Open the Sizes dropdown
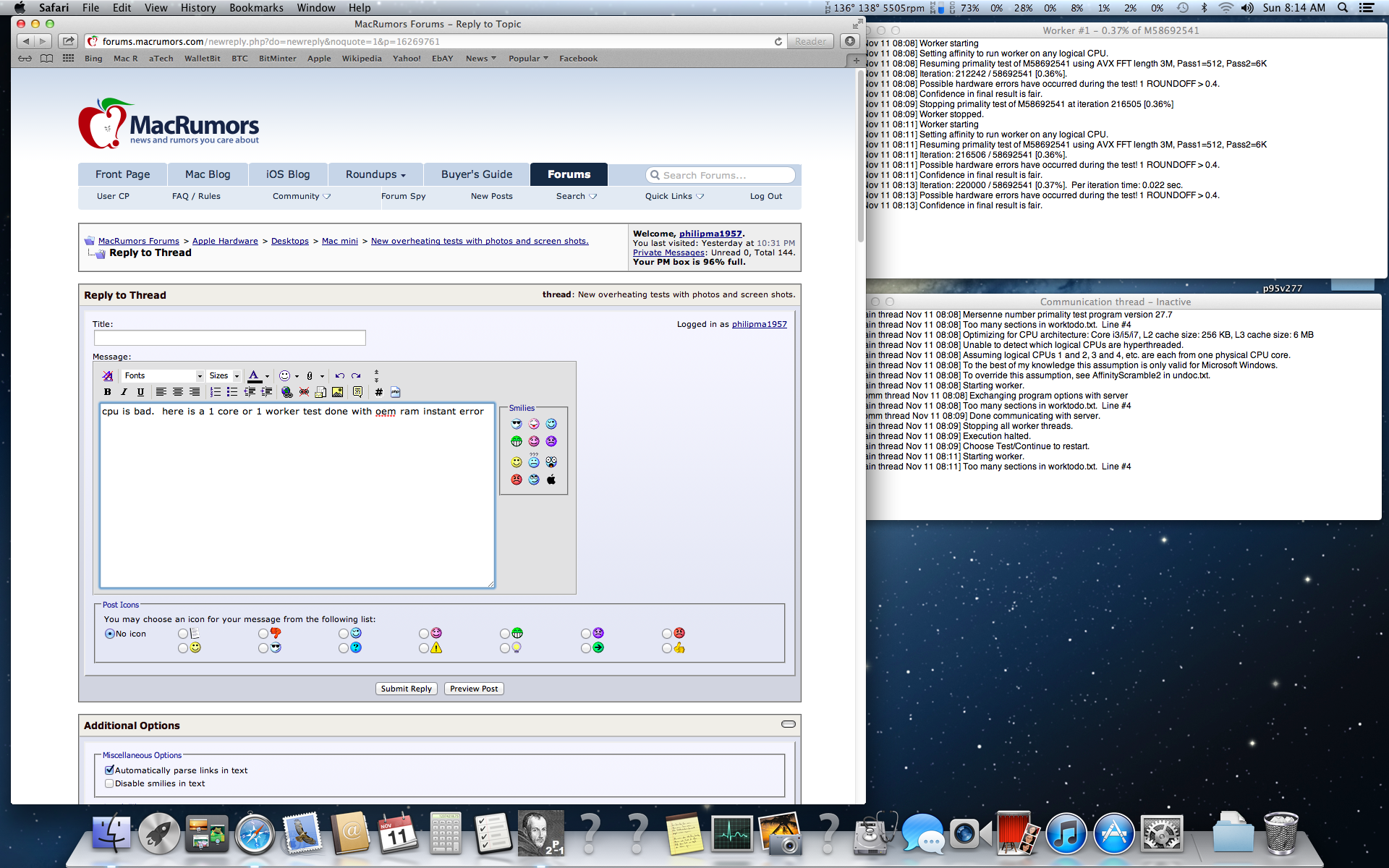The height and width of the screenshot is (868, 1389). 224,375
